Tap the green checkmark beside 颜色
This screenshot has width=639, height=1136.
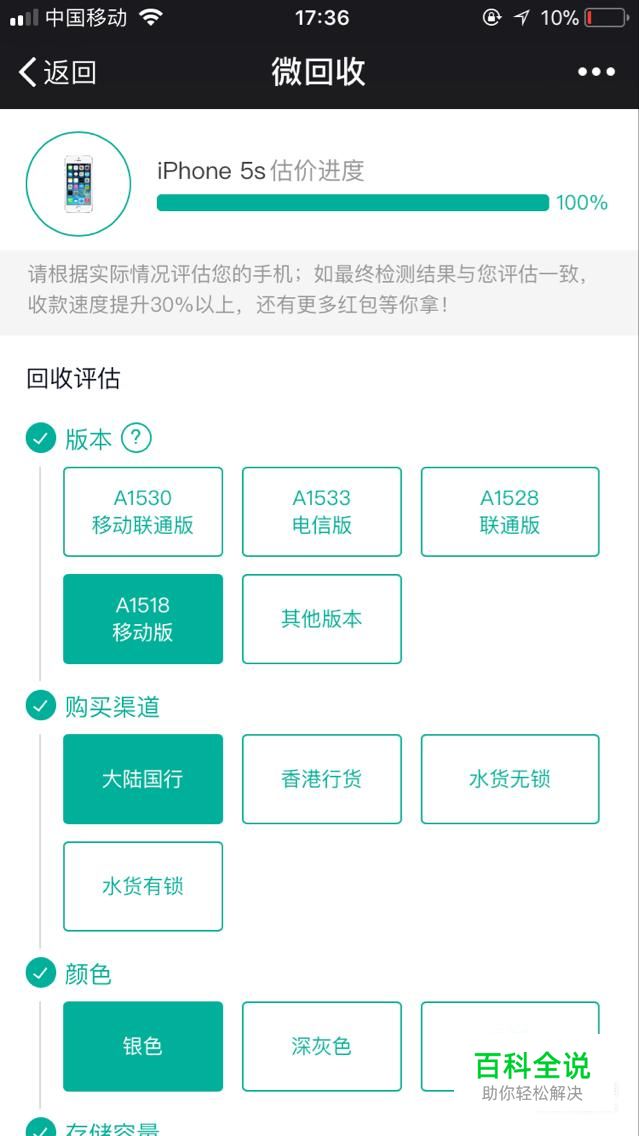point(40,972)
